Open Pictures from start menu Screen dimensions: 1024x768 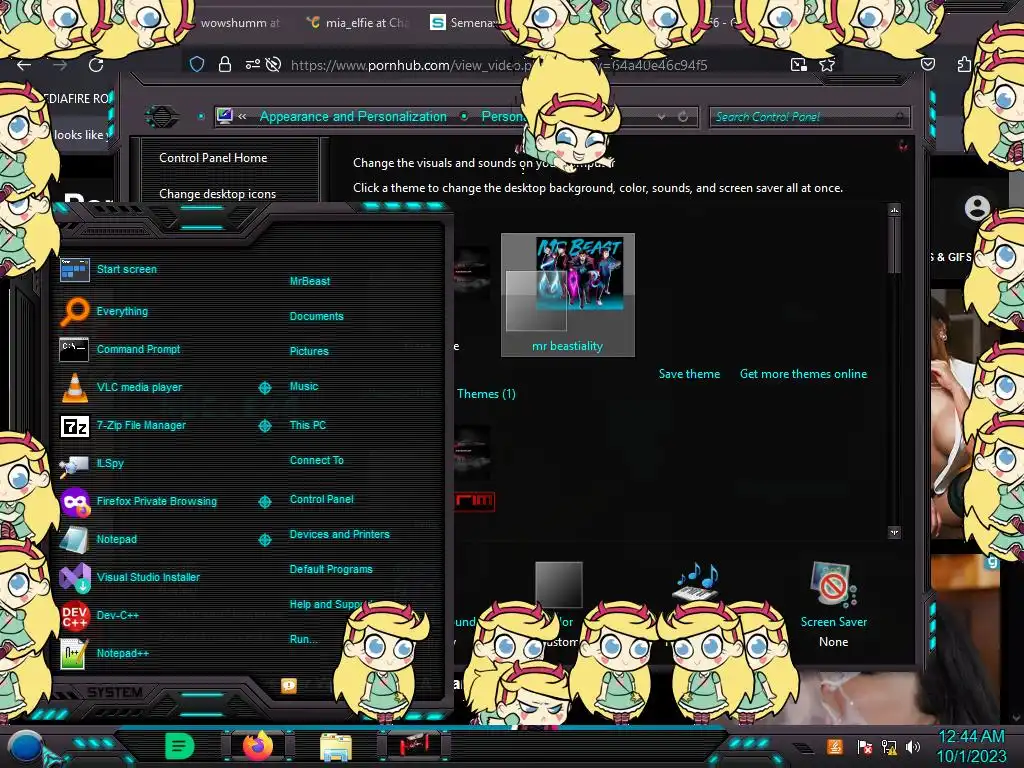309,351
